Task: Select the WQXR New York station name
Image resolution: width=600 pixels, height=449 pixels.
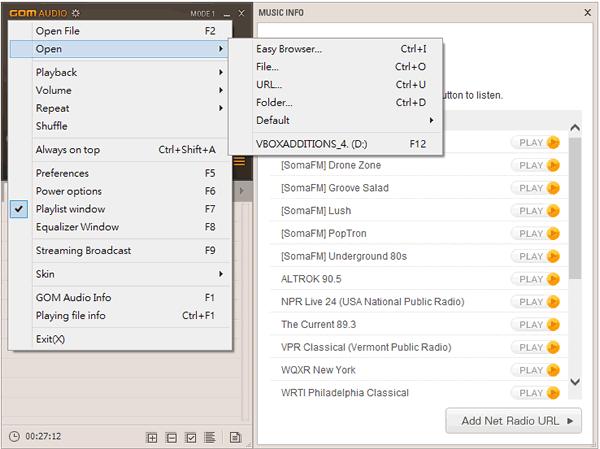Action: pyautogui.click(x=318, y=370)
